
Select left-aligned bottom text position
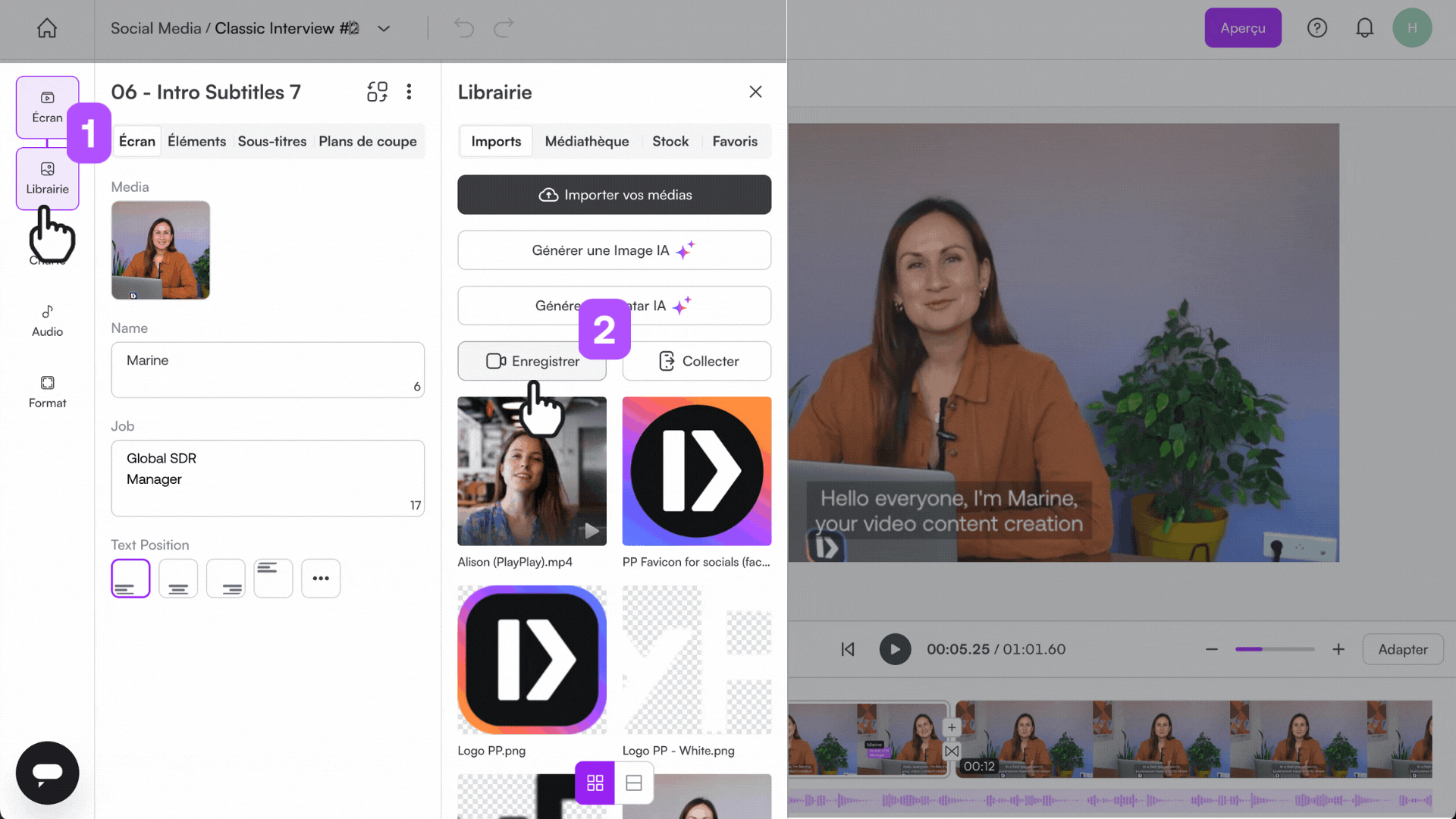(x=130, y=579)
